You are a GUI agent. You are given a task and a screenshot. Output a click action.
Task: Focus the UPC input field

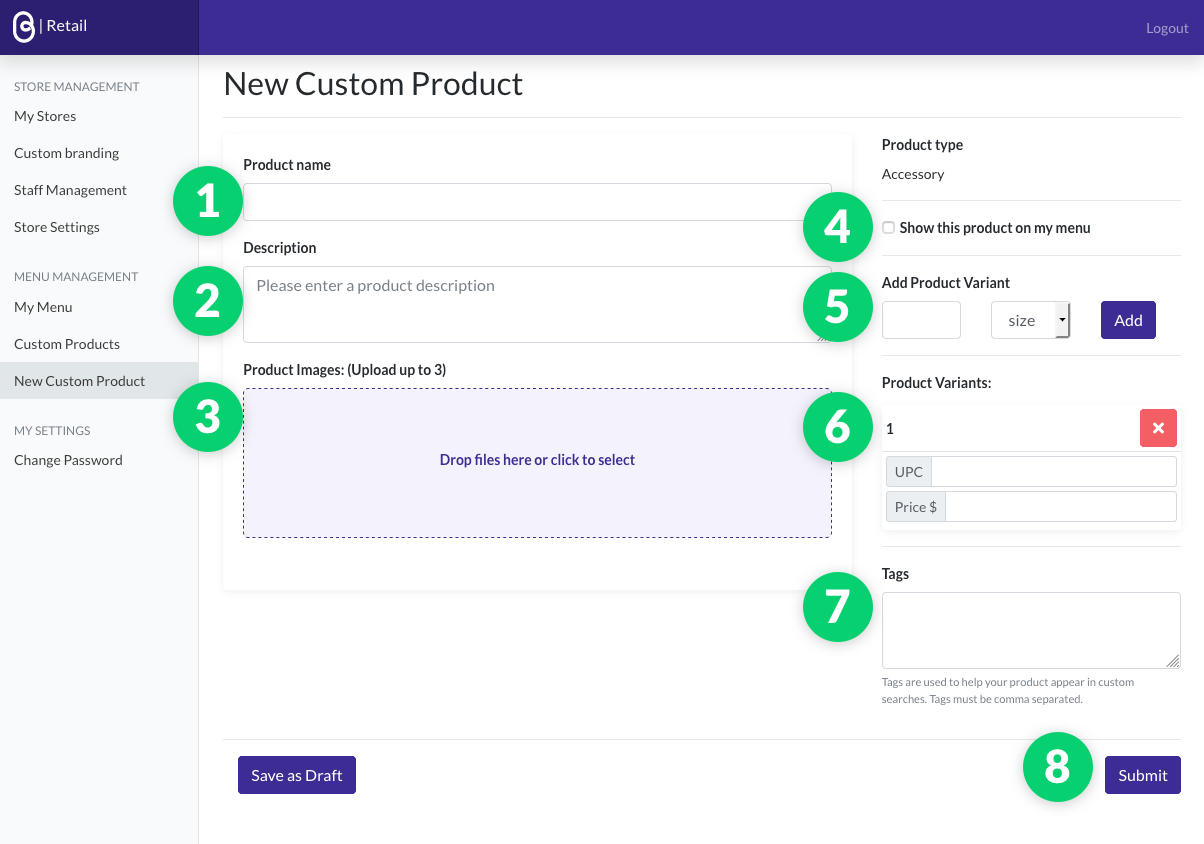1053,472
